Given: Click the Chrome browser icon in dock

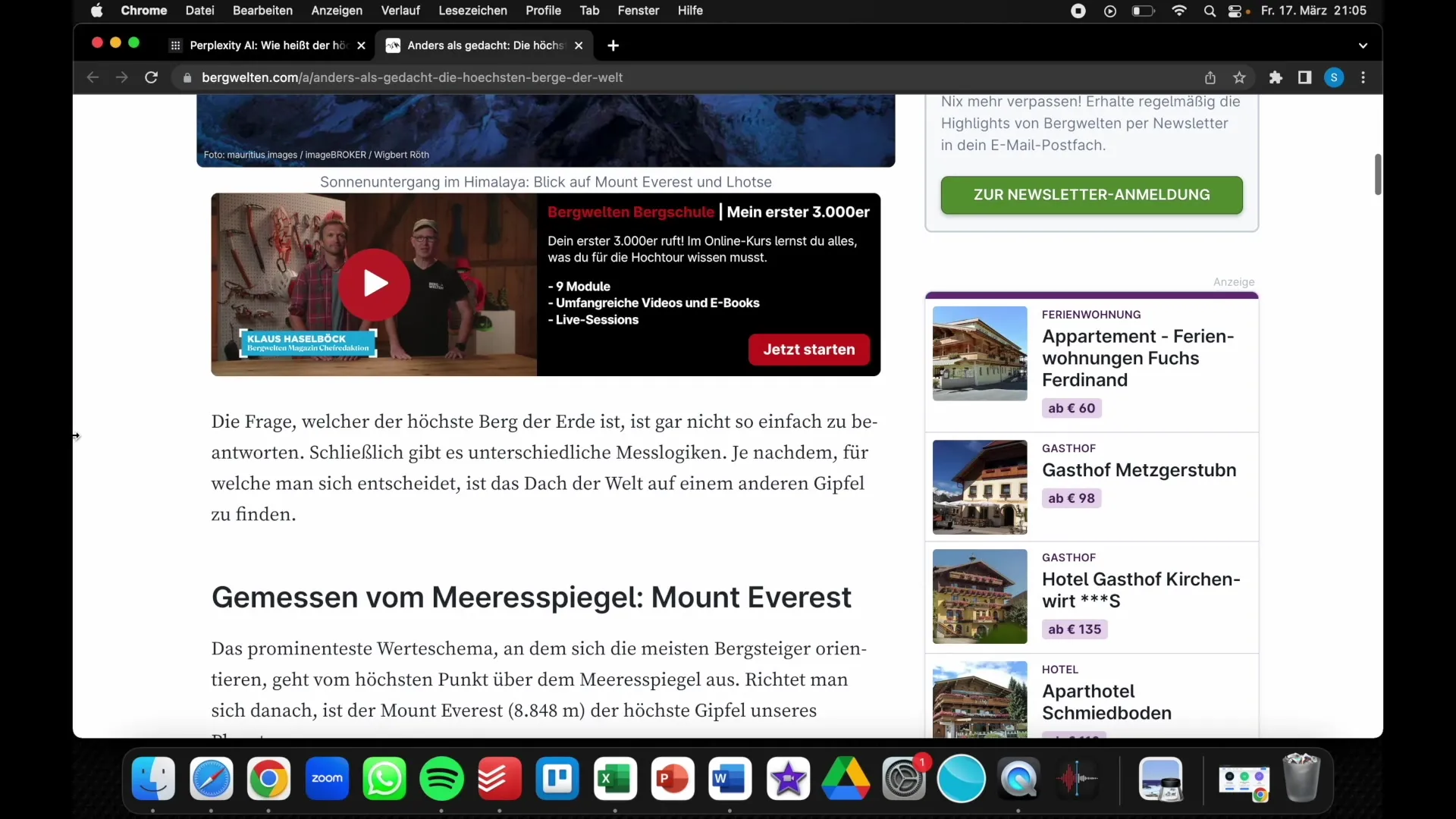Looking at the screenshot, I should [x=268, y=779].
